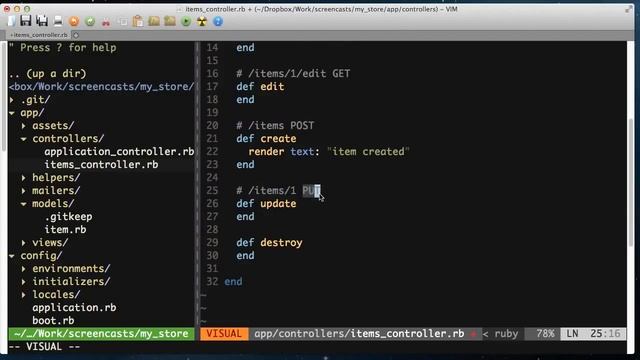The image size is (640, 360).
Task: Click the orange Undo icon
Action: point(74,21)
